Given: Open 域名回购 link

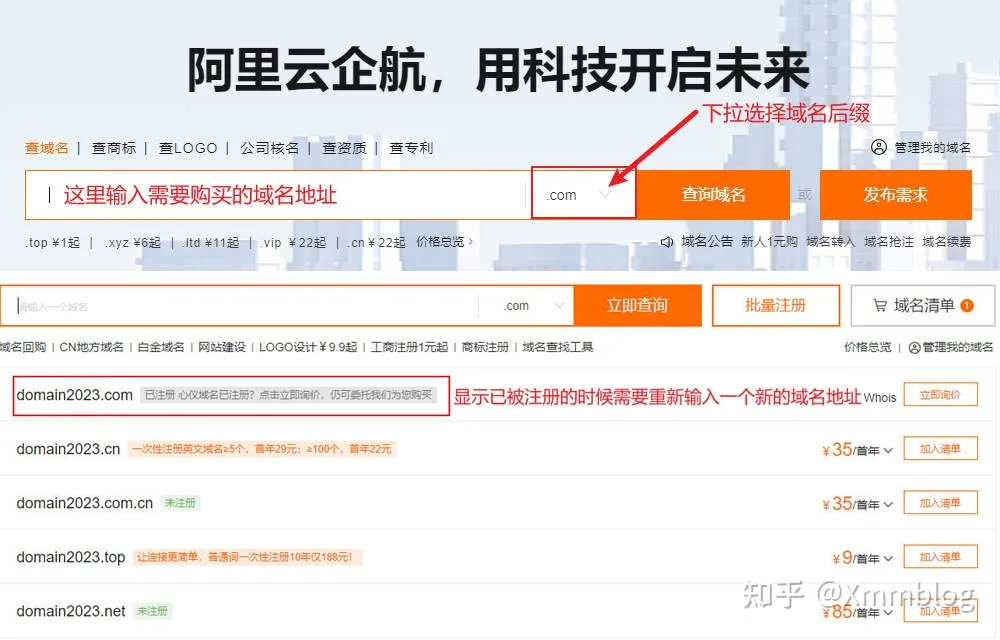Looking at the screenshot, I should pyautogui.click(x=23, y=347).
